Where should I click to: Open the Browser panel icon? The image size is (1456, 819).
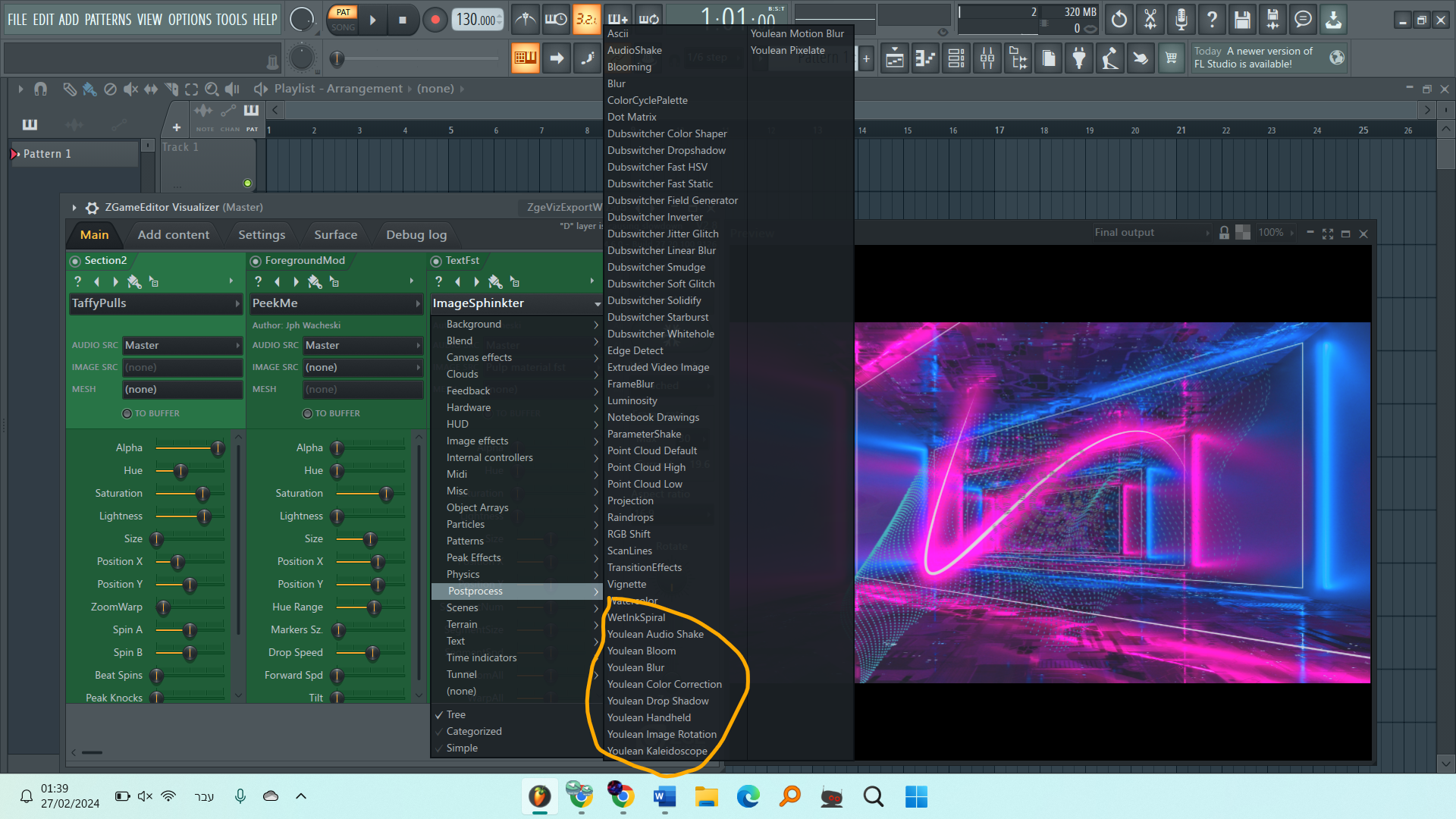1018,58
